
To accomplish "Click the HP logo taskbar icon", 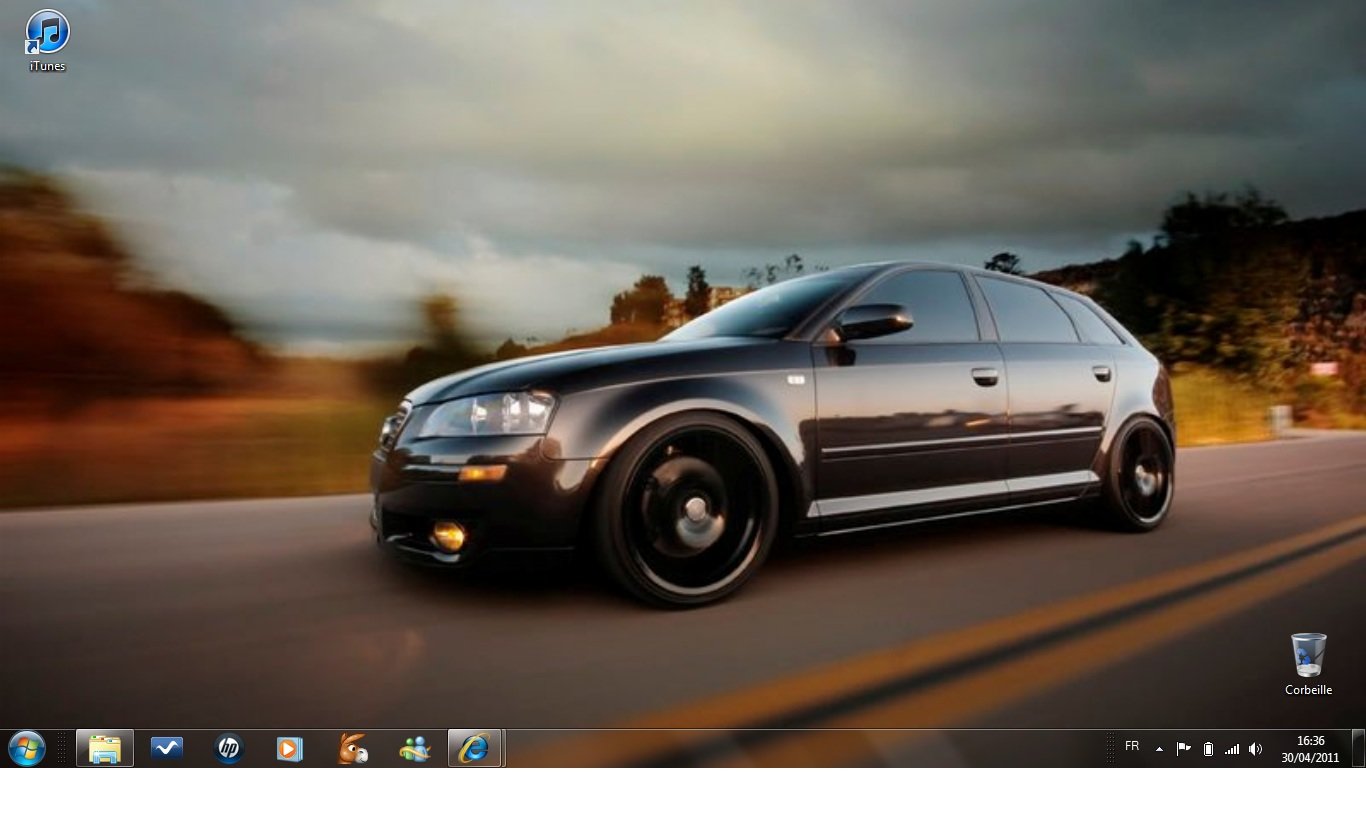I will coord(229,748).
